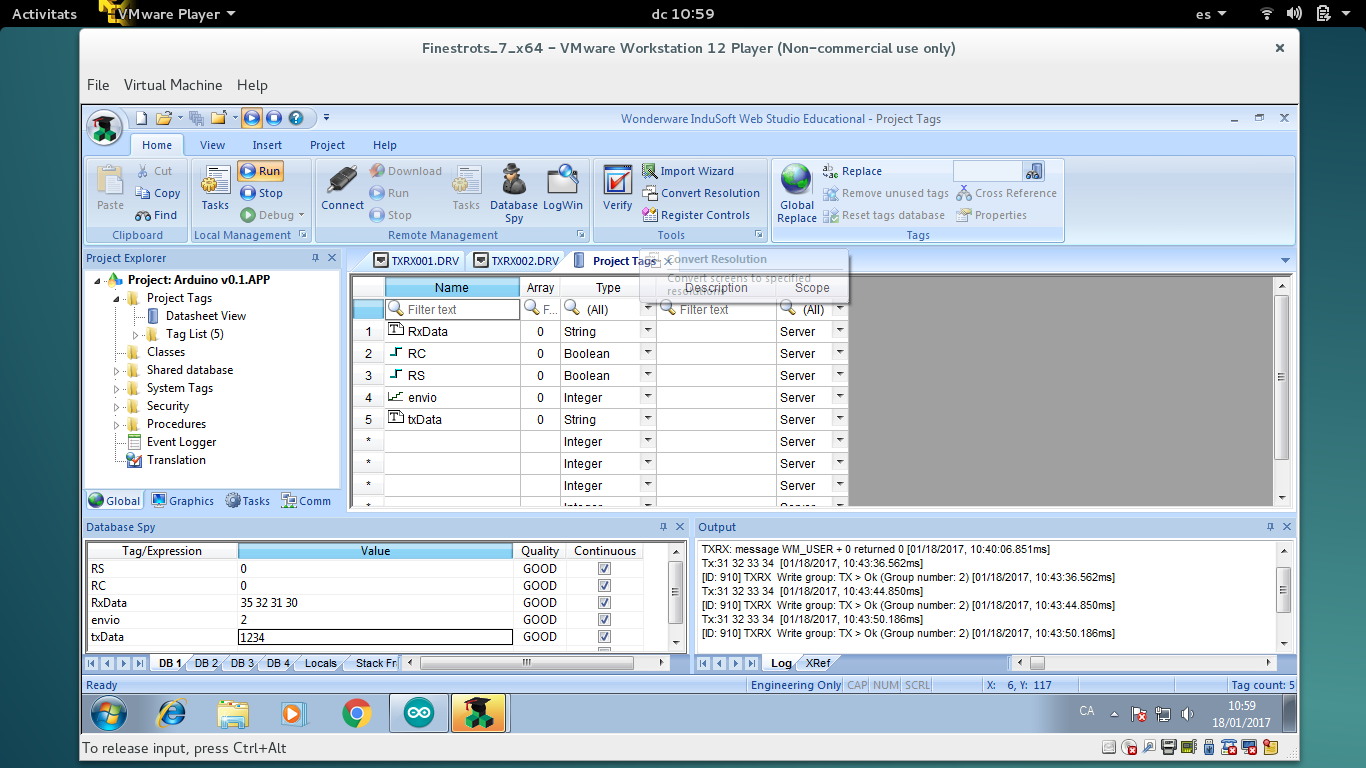Click the Name filter text field
The width and height of the screenshot is (1366, 768).
tap(452, 310)
